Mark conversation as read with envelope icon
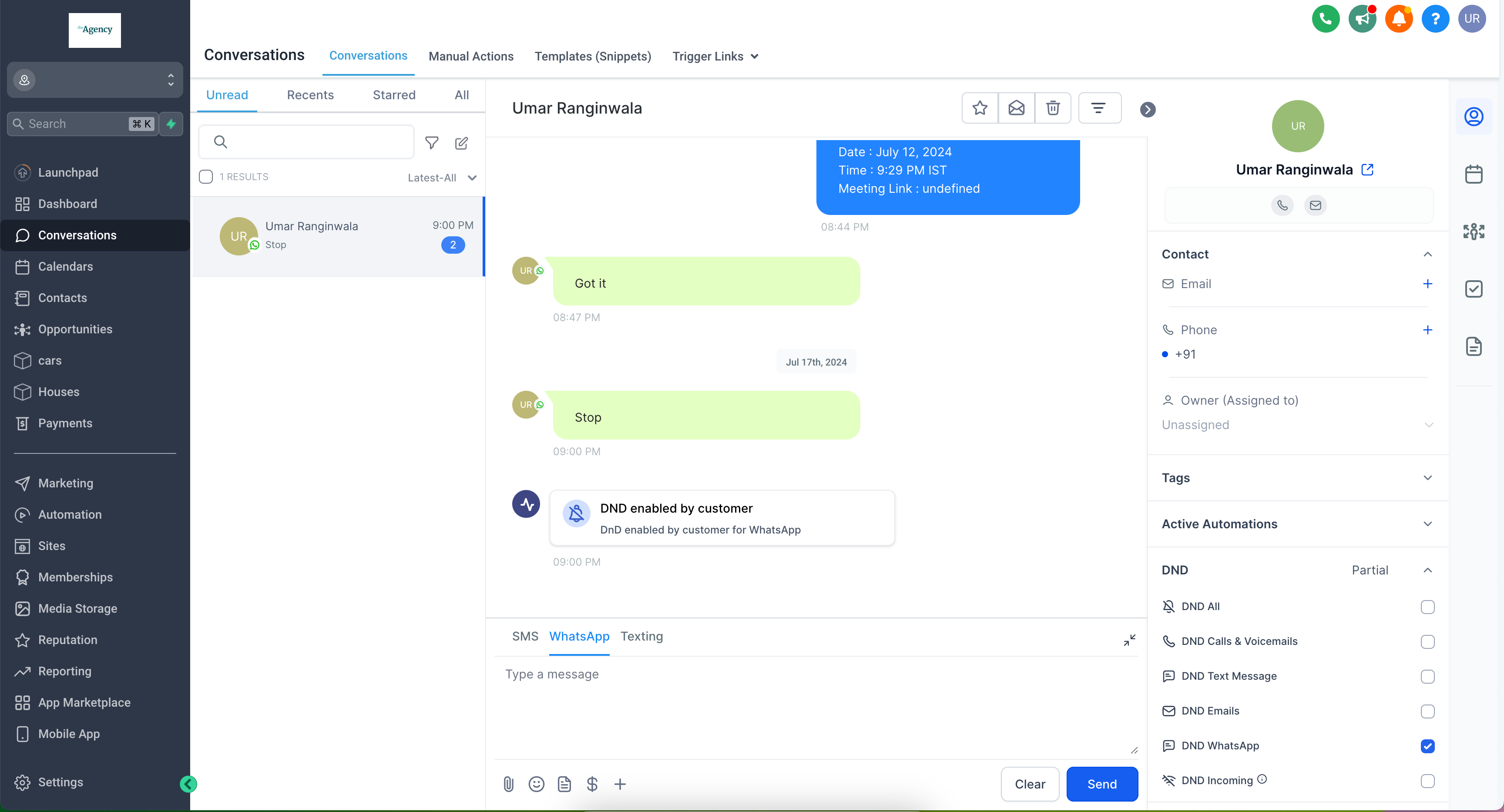The image size is (1504, 812). point(1016,108)
